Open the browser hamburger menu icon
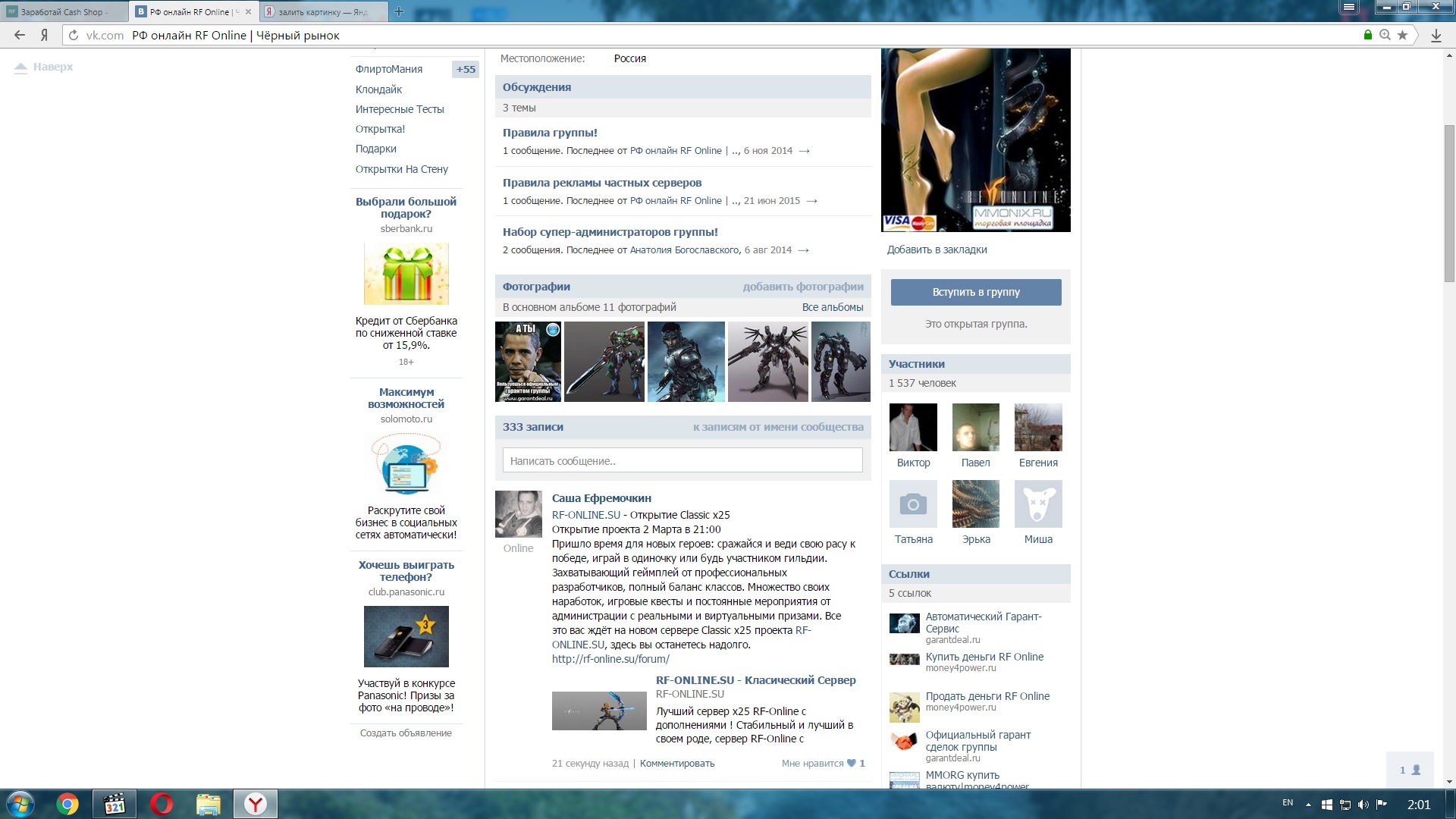Image resolution: width=1456 pixels, height=819 pixels. (1348, 7)
